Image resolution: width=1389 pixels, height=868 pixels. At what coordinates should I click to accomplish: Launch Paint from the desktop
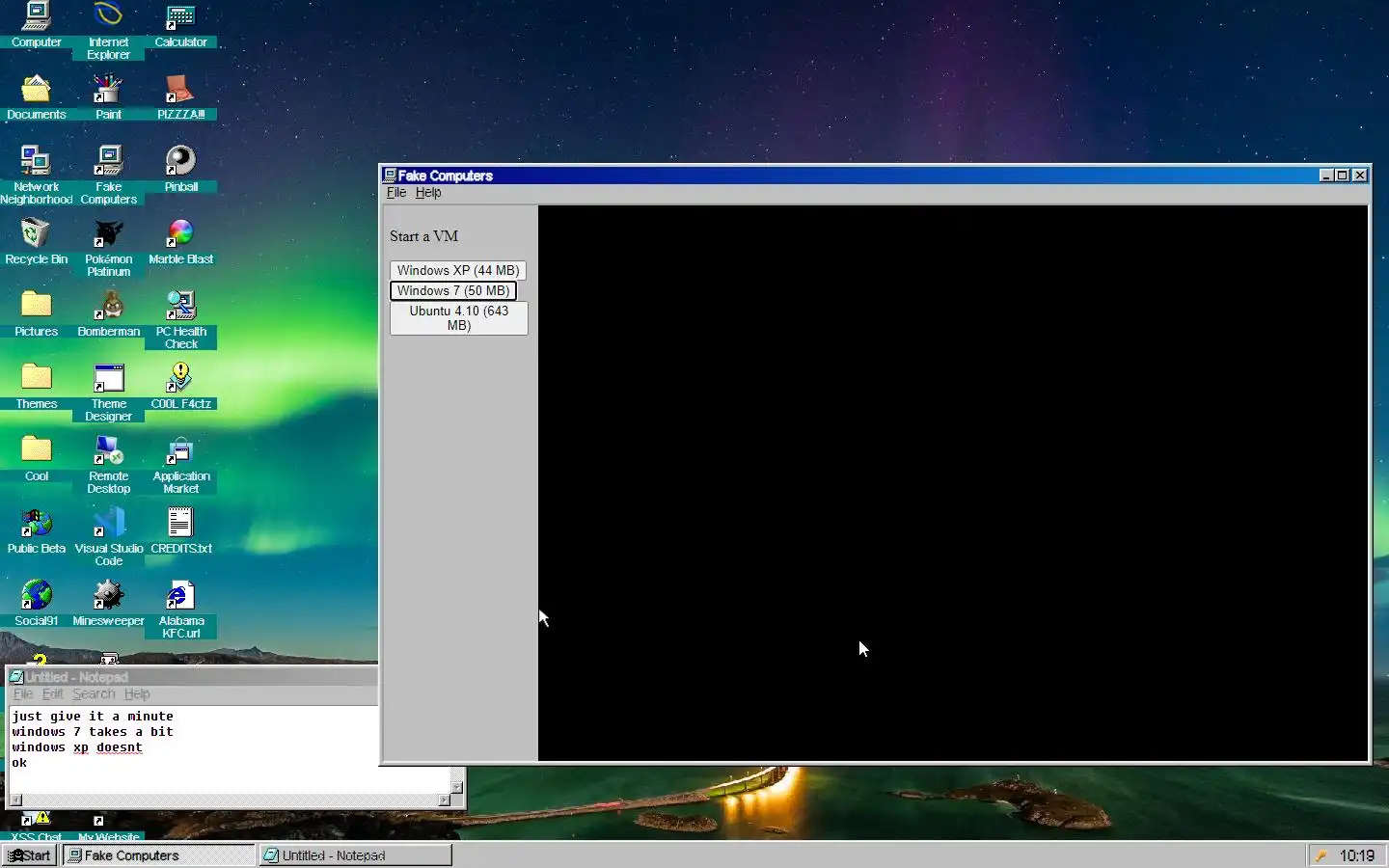coord(108,96)
